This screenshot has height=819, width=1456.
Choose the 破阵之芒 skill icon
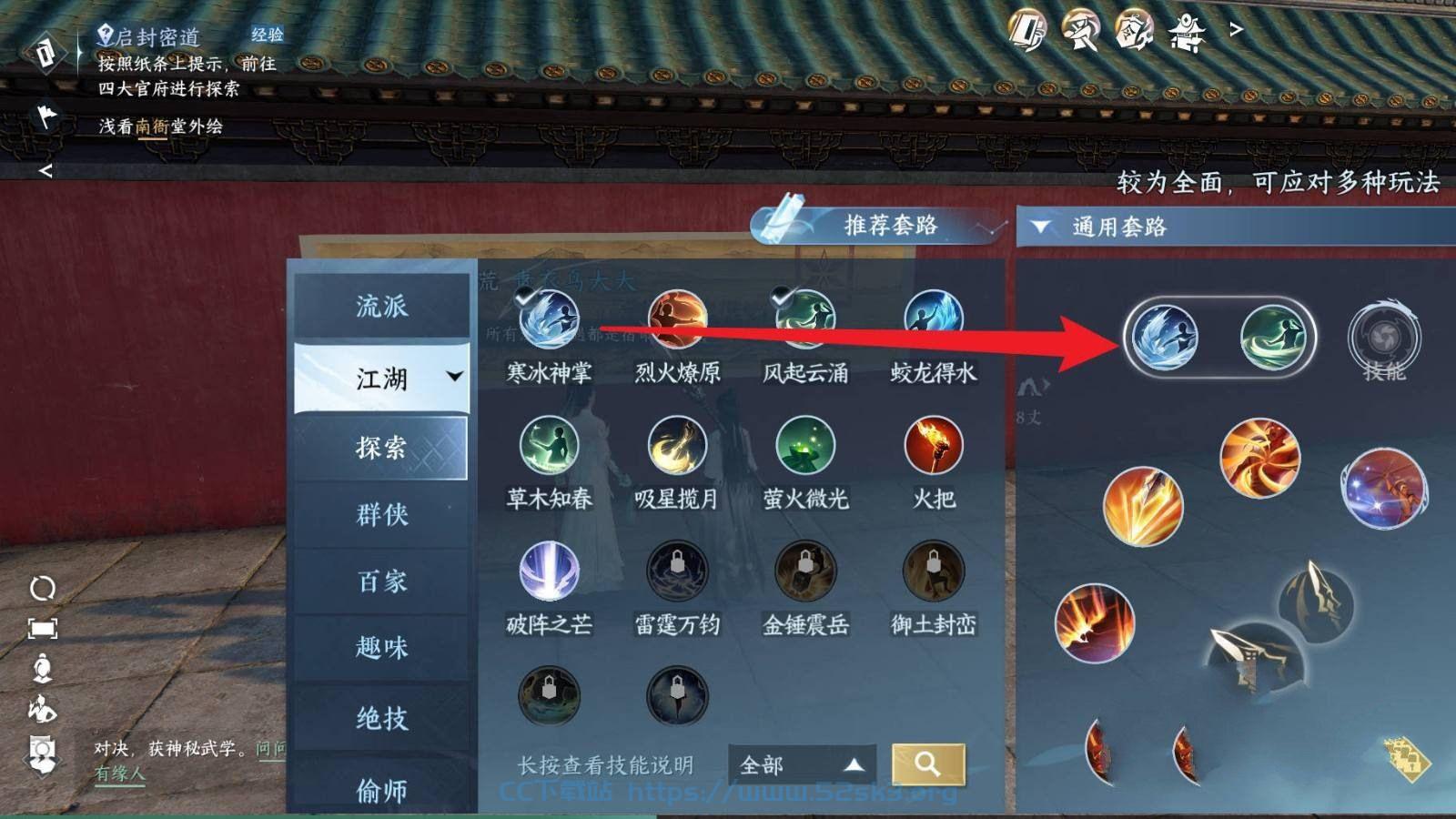(549, 571)
